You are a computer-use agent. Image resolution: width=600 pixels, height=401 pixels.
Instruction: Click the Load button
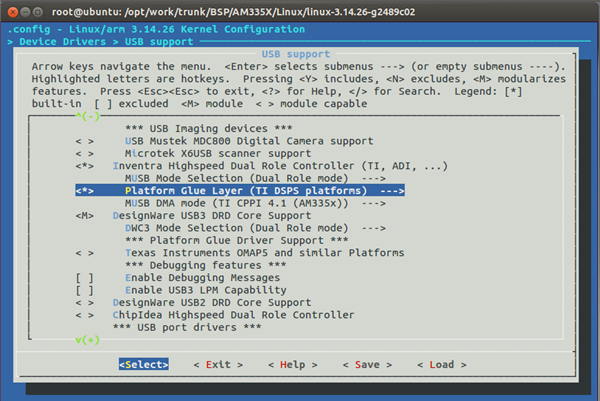(x=442, y=365)
